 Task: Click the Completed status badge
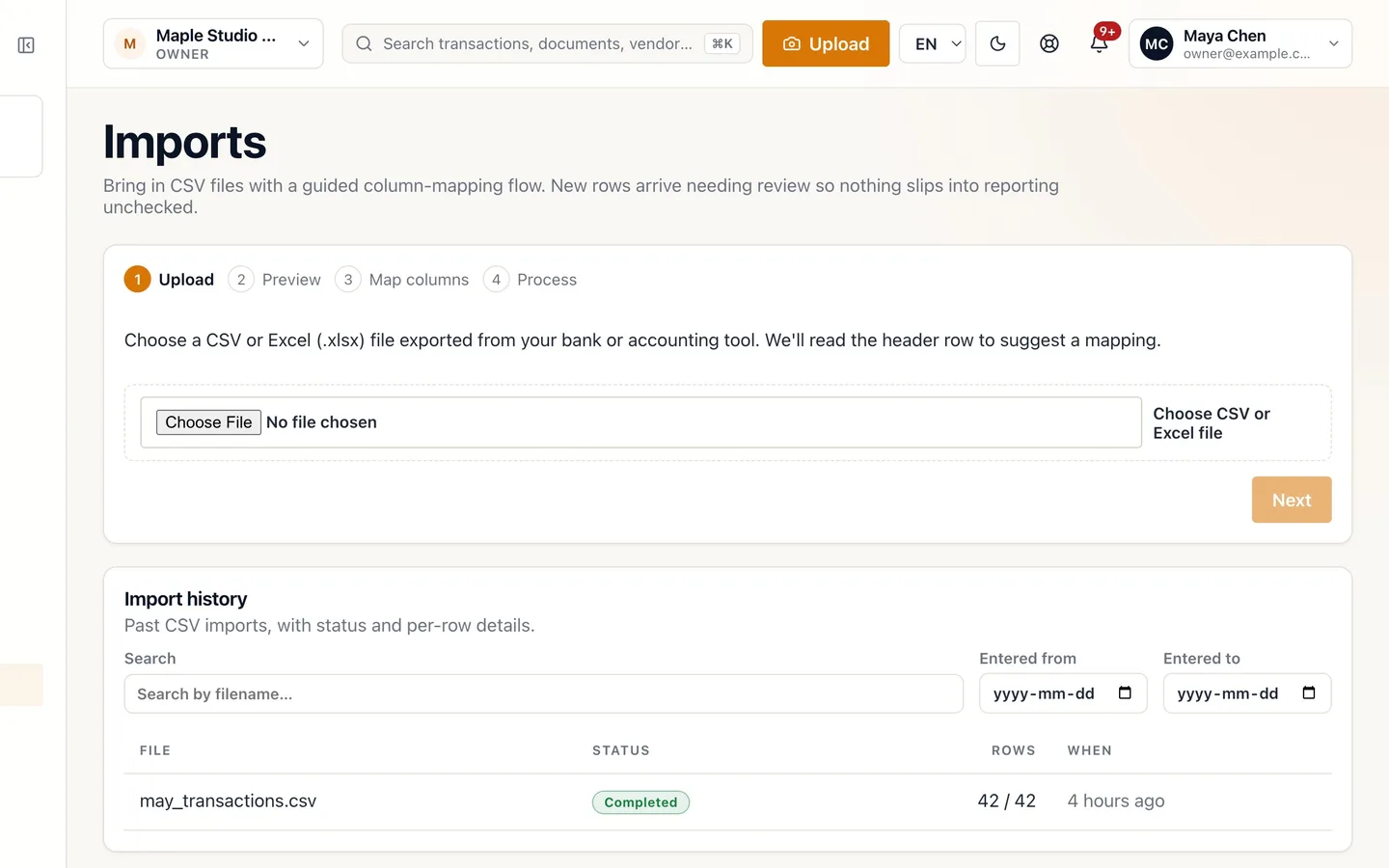click(640, 802)
